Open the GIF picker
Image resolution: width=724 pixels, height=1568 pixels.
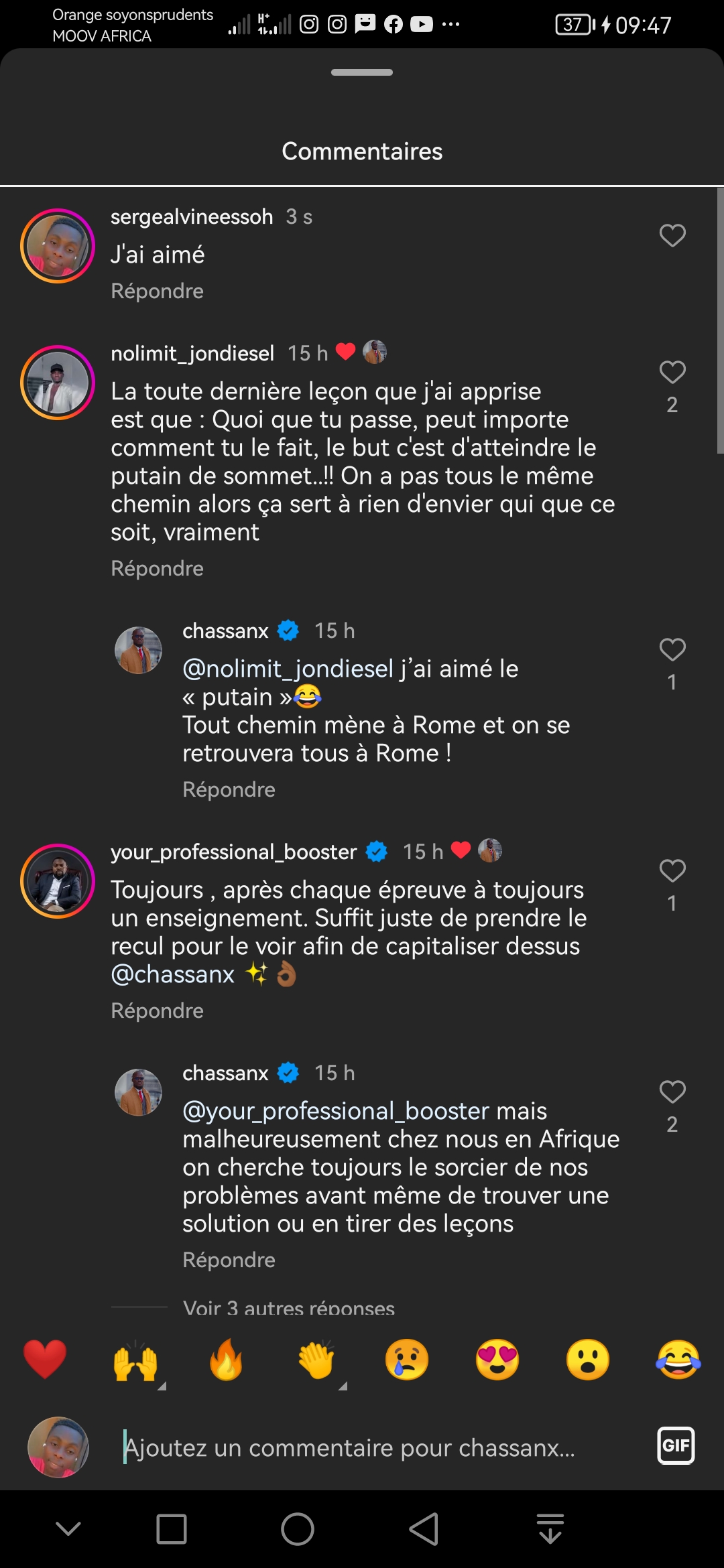click(x=676, y=1446)
